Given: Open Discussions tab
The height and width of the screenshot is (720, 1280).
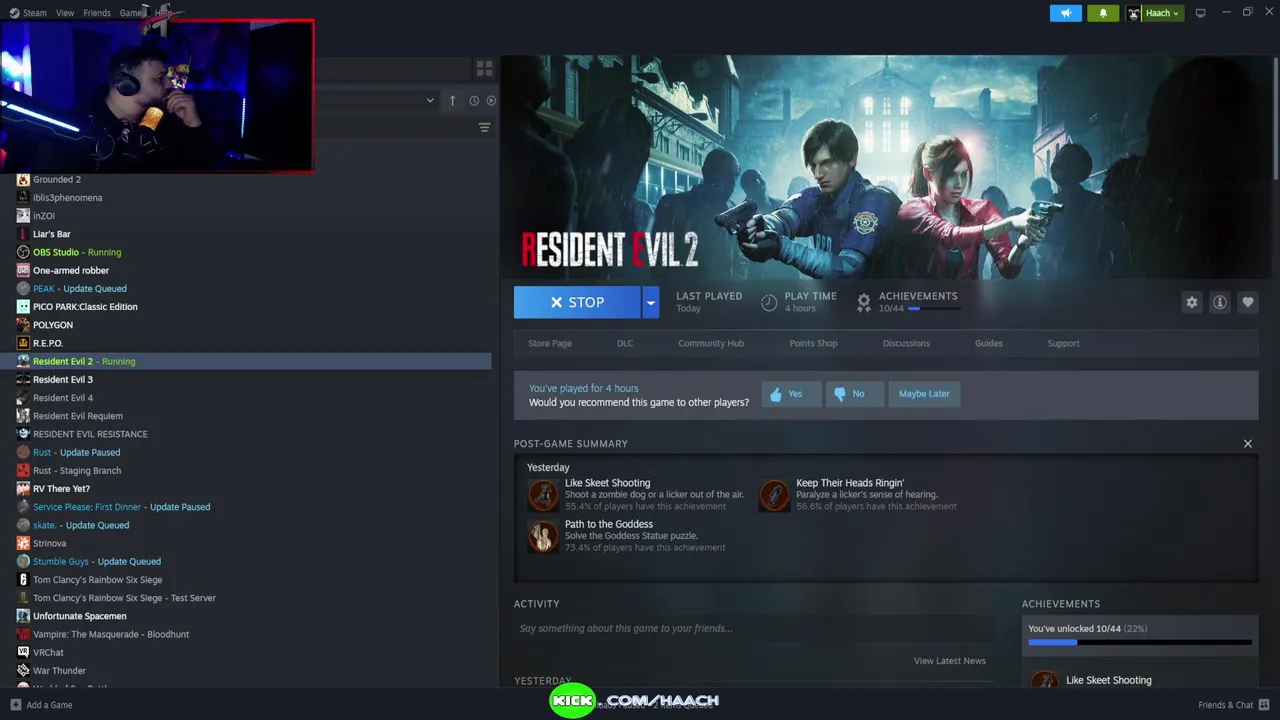Looking at the screenshot, I should click(906, 343).
